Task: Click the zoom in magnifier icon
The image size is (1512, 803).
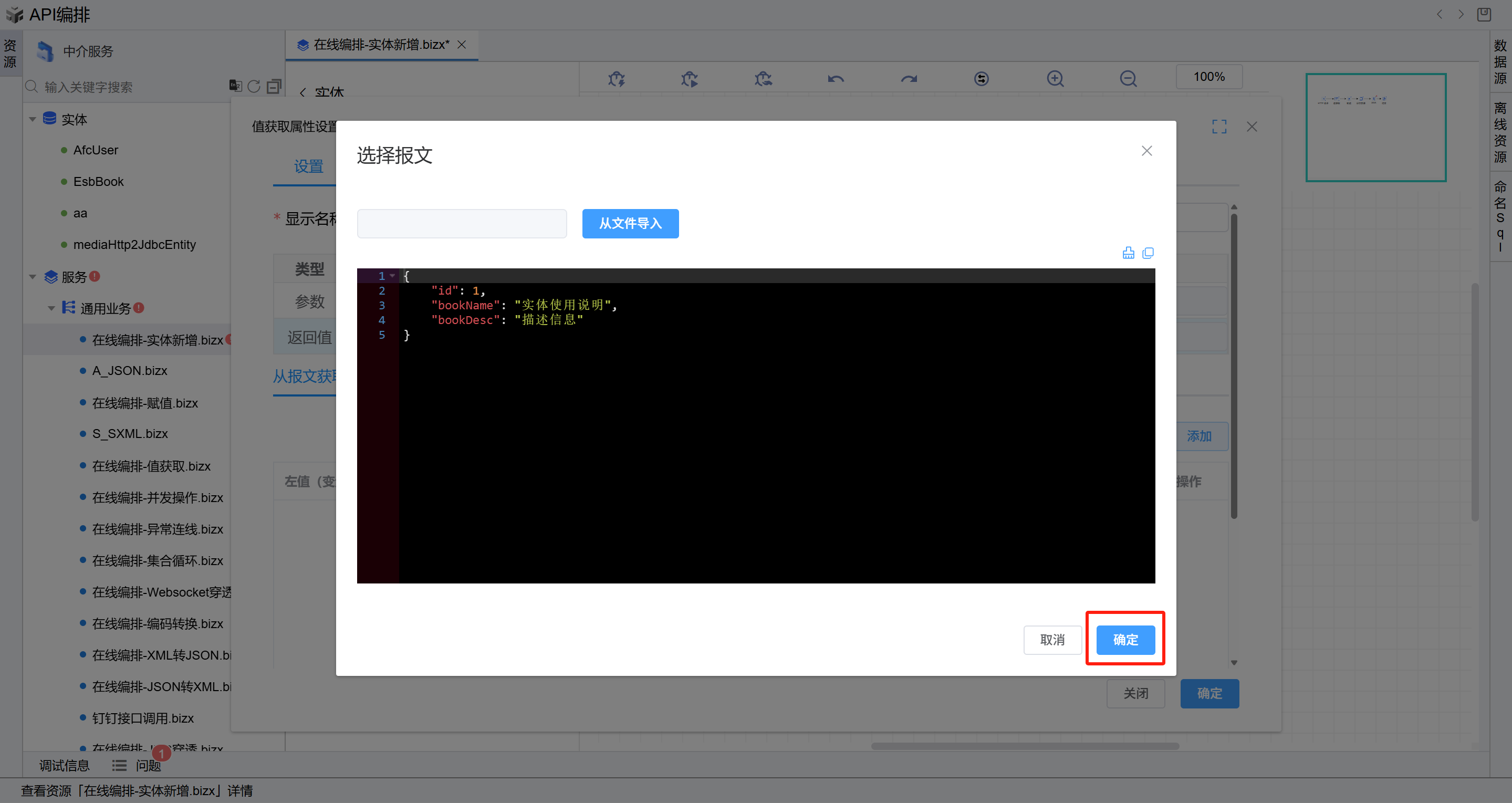Action: point(1055,79)
